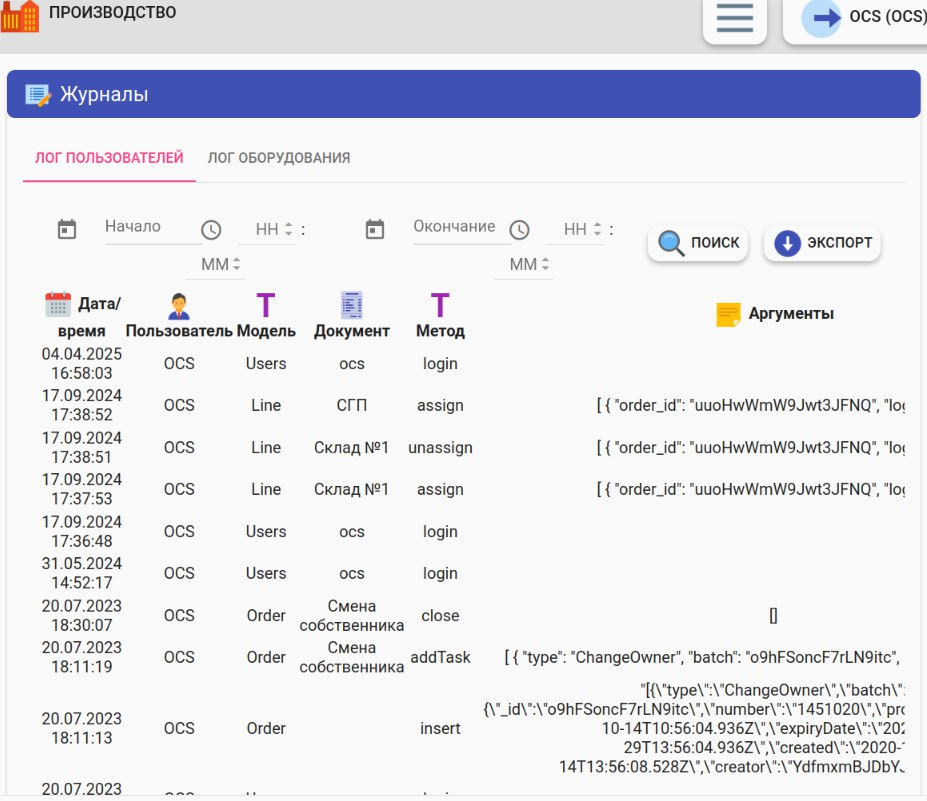The image size is (927, 801).
Task: Select the 17.09.2024 17:38:52 log date
Action: click(82, 405)
